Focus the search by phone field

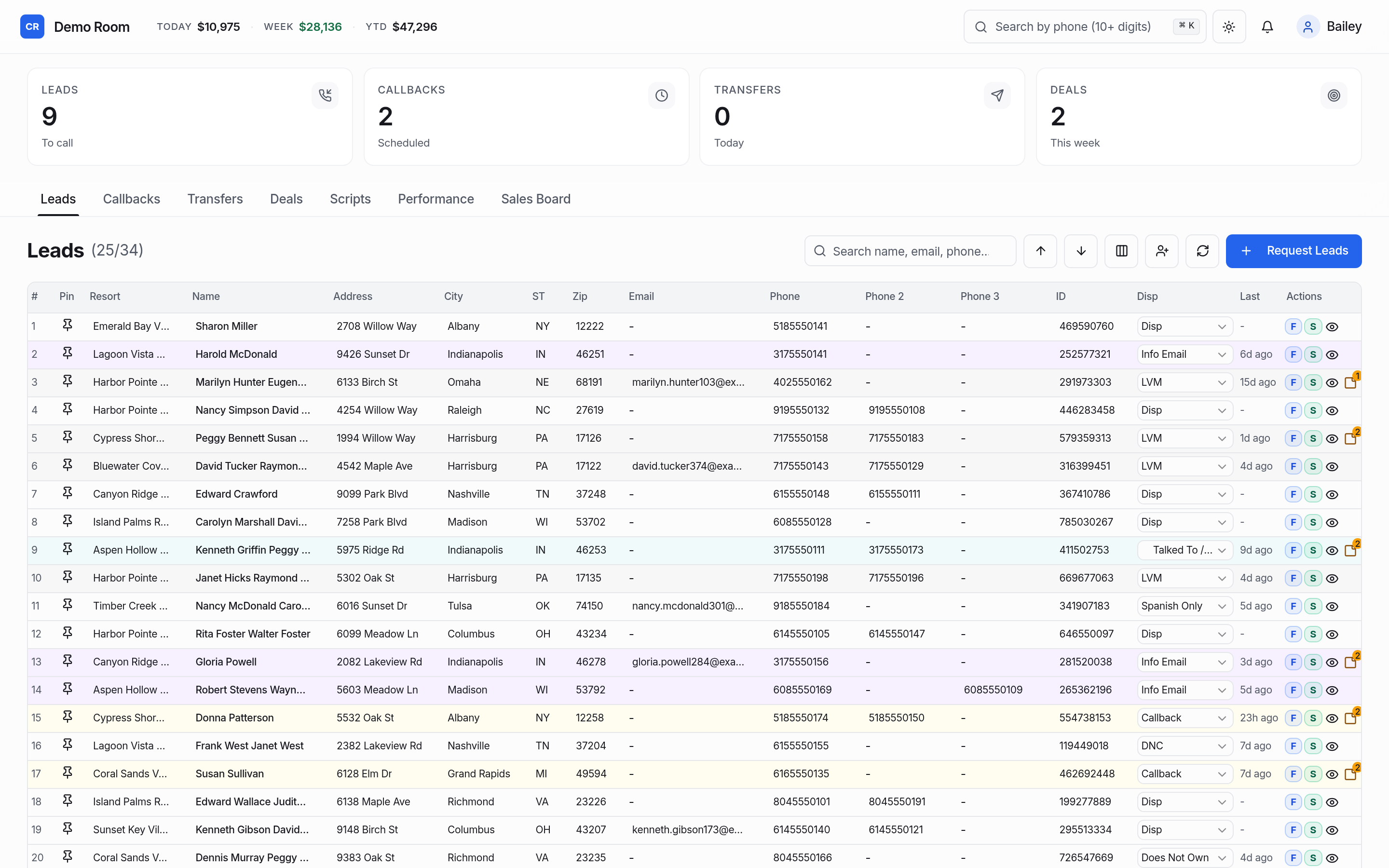click(x=1084, y=27)
